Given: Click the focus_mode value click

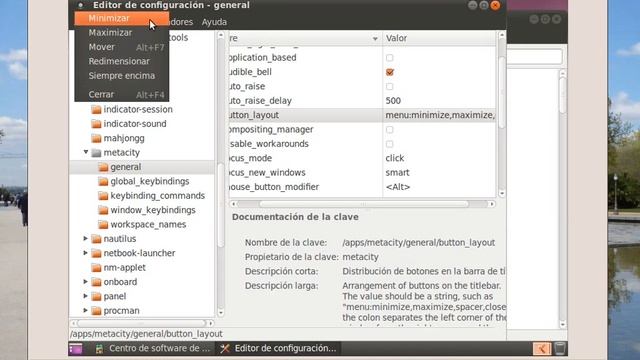Looking at the screenshot, I should [x=395, y=158].
